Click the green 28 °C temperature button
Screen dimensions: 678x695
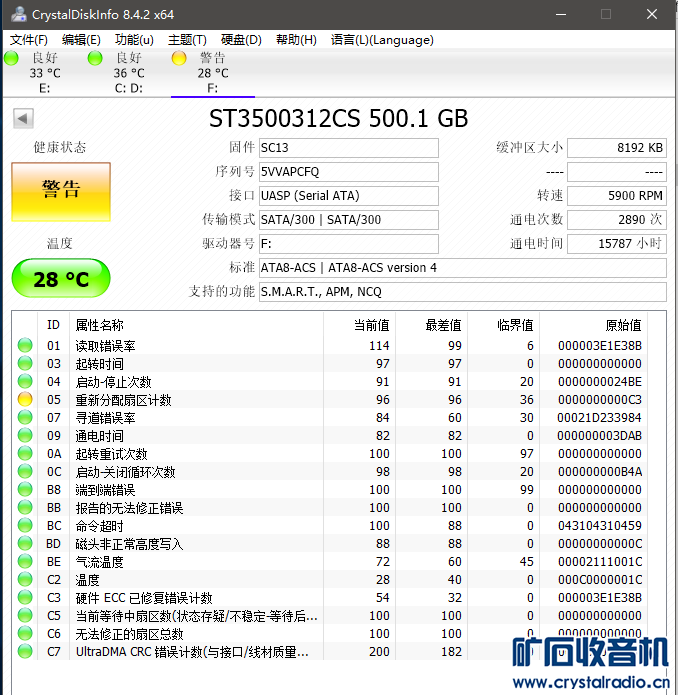click(61, 279)
